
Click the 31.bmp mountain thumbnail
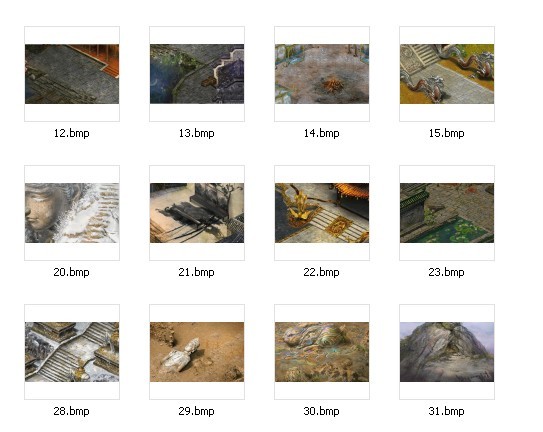(447, 352)
